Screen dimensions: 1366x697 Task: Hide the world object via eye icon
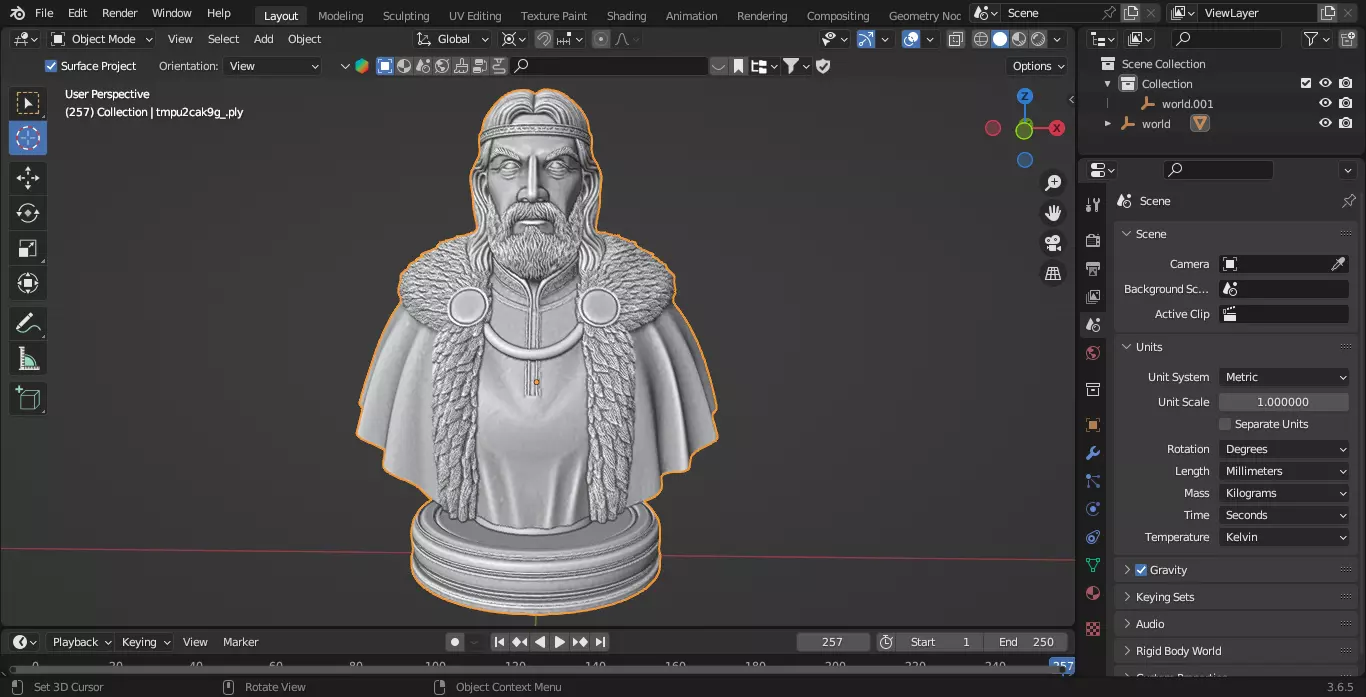tap(1325, 124)
